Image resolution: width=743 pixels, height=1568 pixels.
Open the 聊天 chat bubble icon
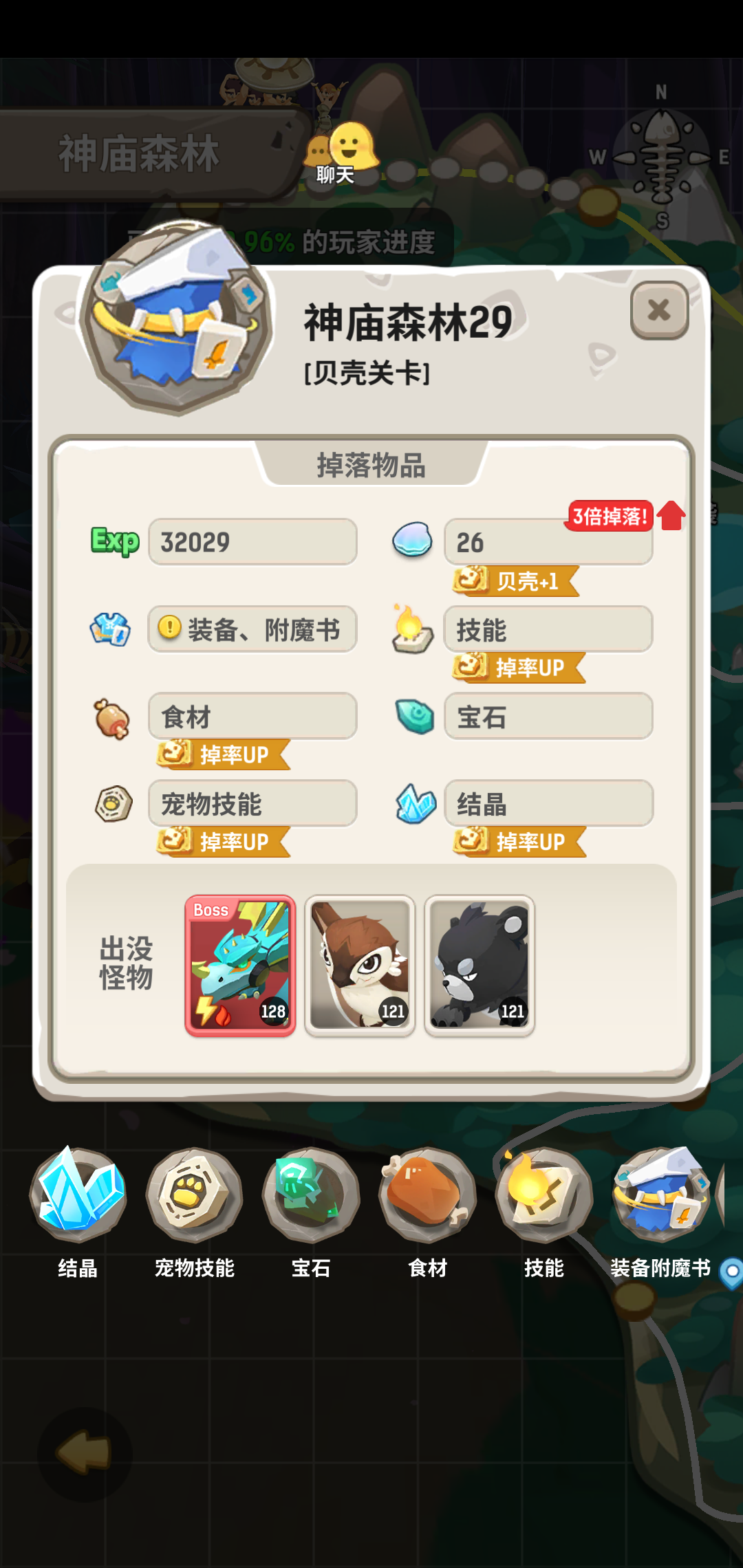click(341, 153)
